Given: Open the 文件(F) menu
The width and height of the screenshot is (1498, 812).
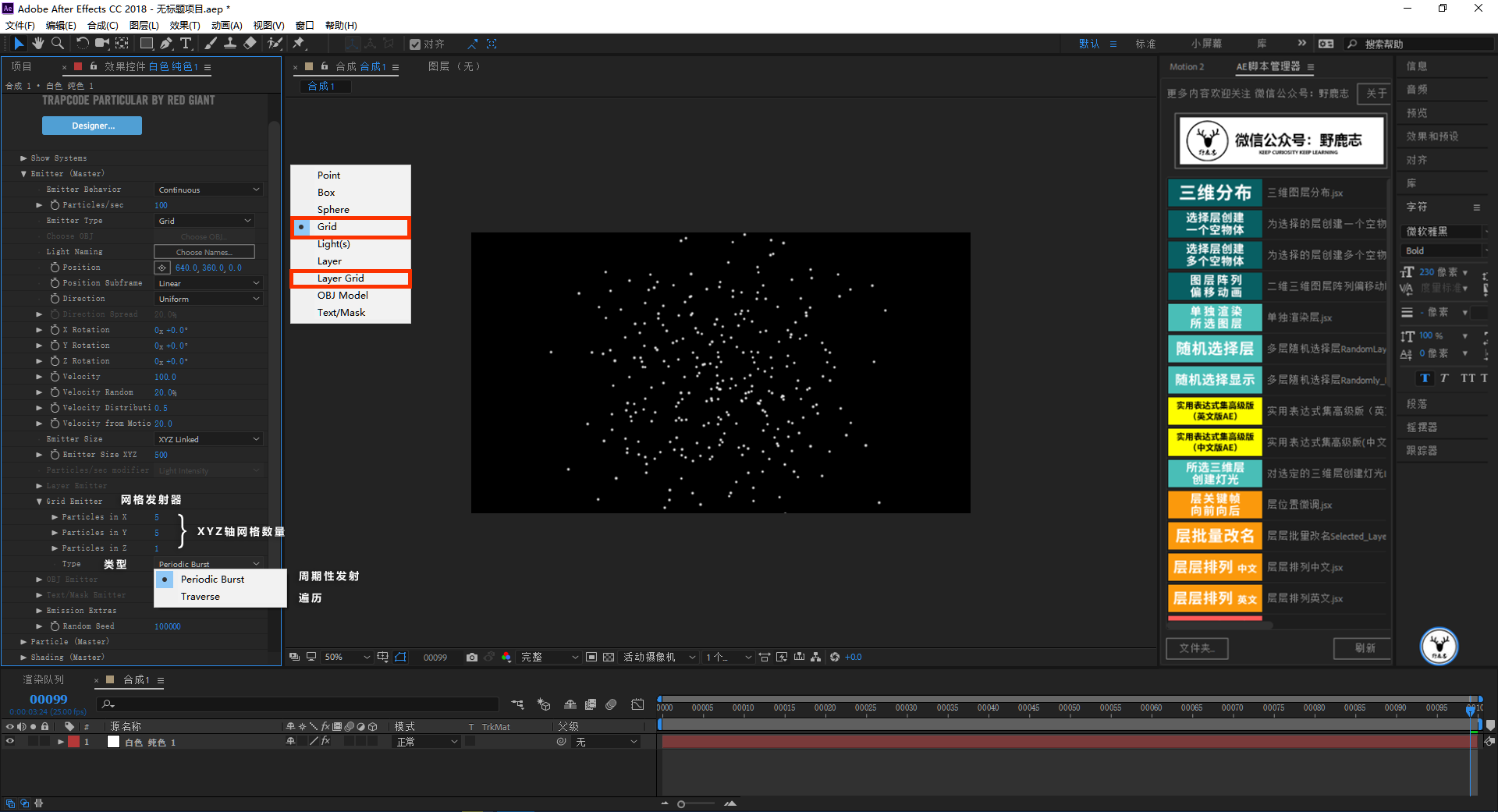Looking at the screenshot, I should coord(20,26).
